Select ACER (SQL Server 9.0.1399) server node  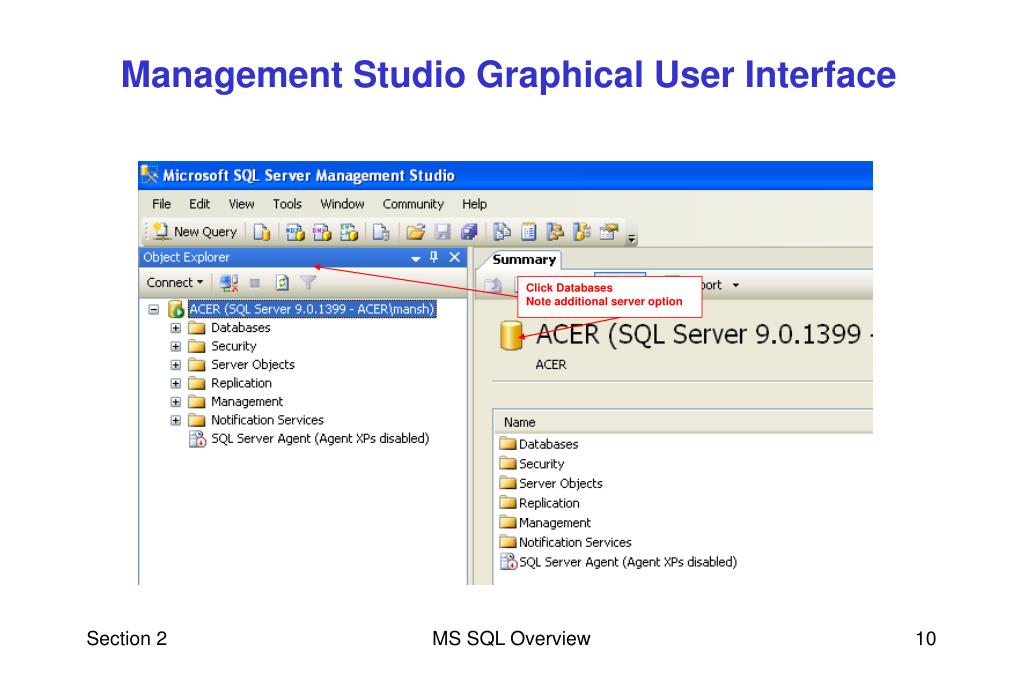click(x=312, y=309)
